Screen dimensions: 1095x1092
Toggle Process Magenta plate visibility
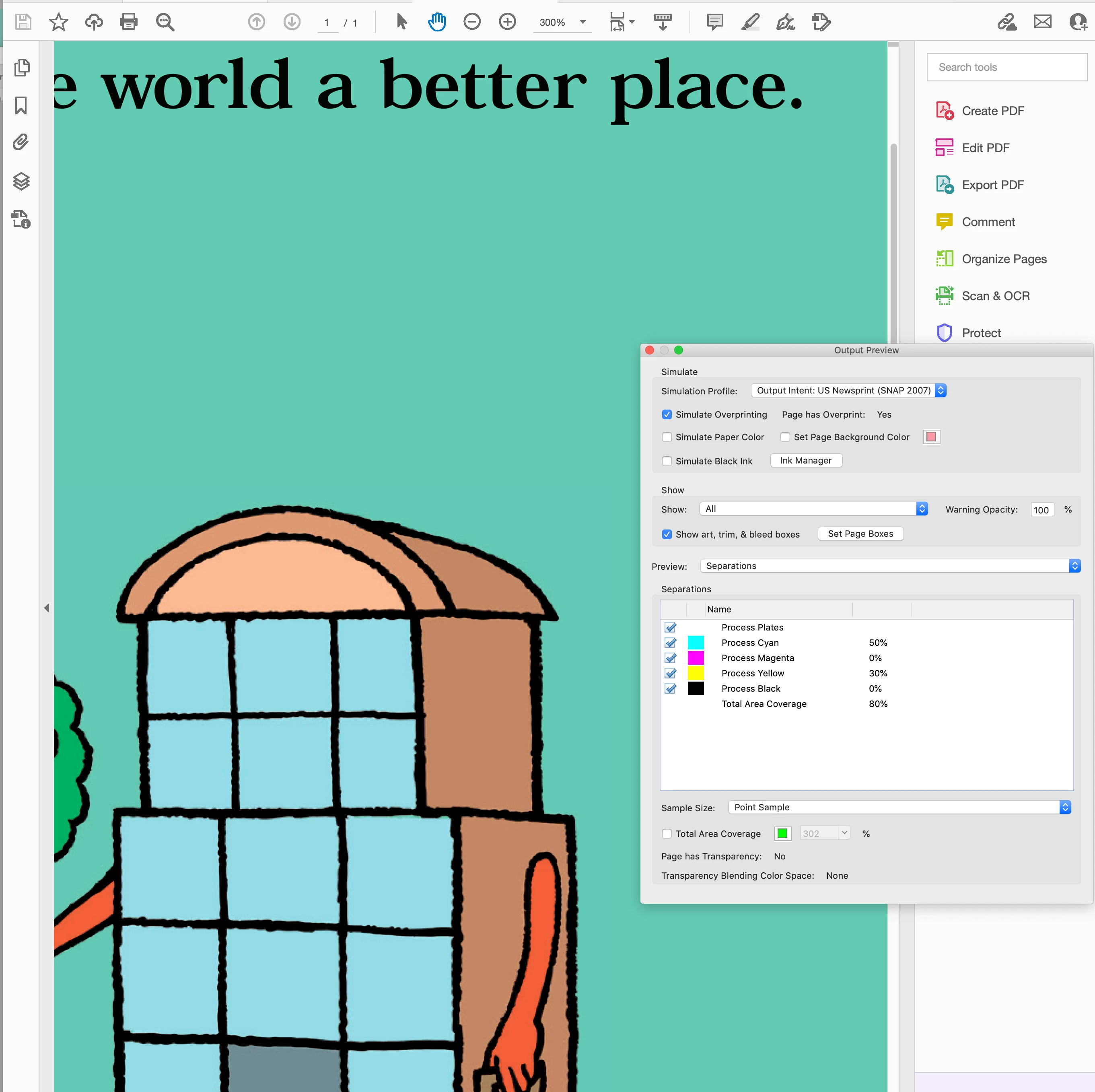671,658
